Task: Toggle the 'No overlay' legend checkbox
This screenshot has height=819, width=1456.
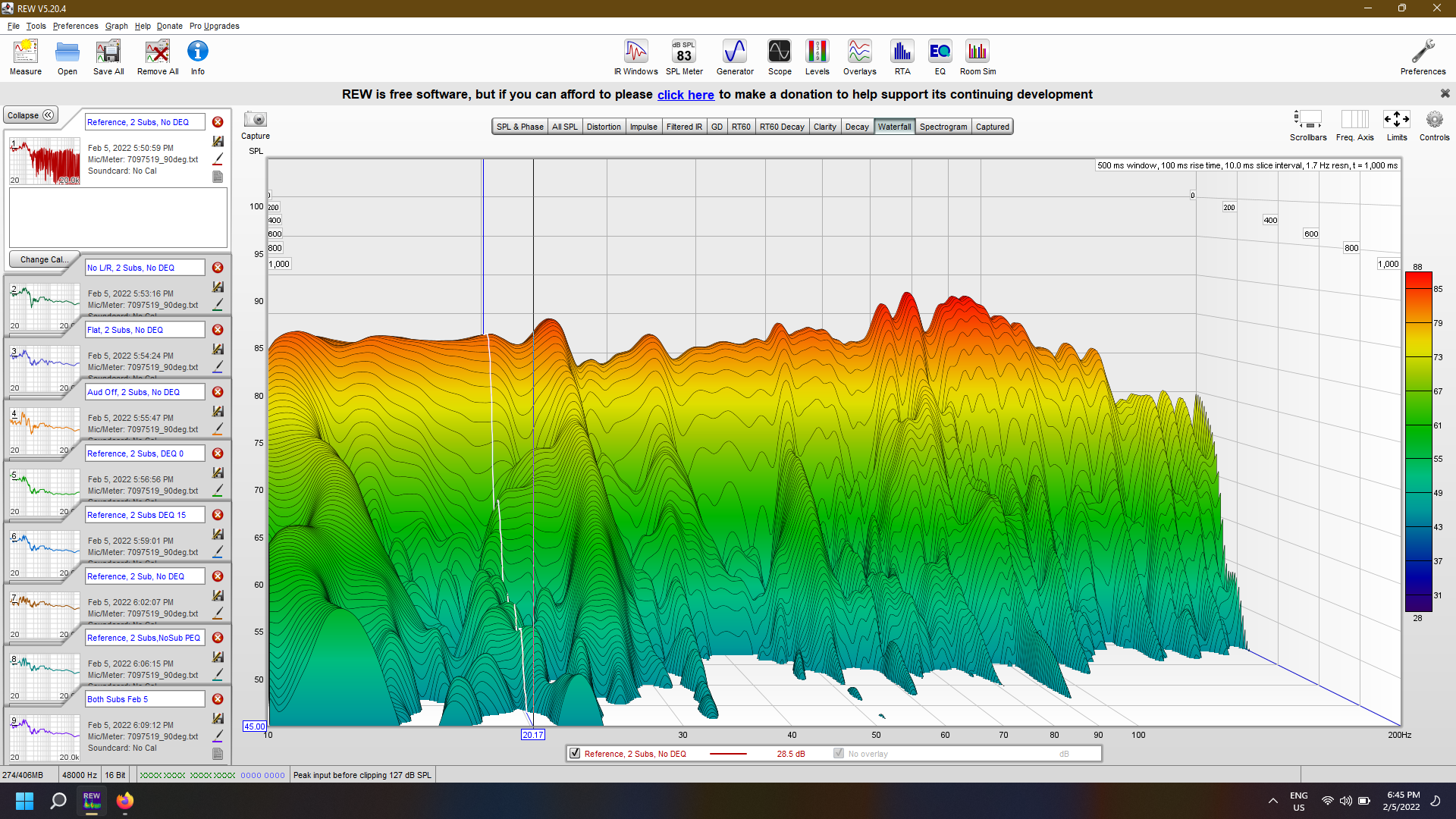Action: pyautogui.click(x=839, y=753)
